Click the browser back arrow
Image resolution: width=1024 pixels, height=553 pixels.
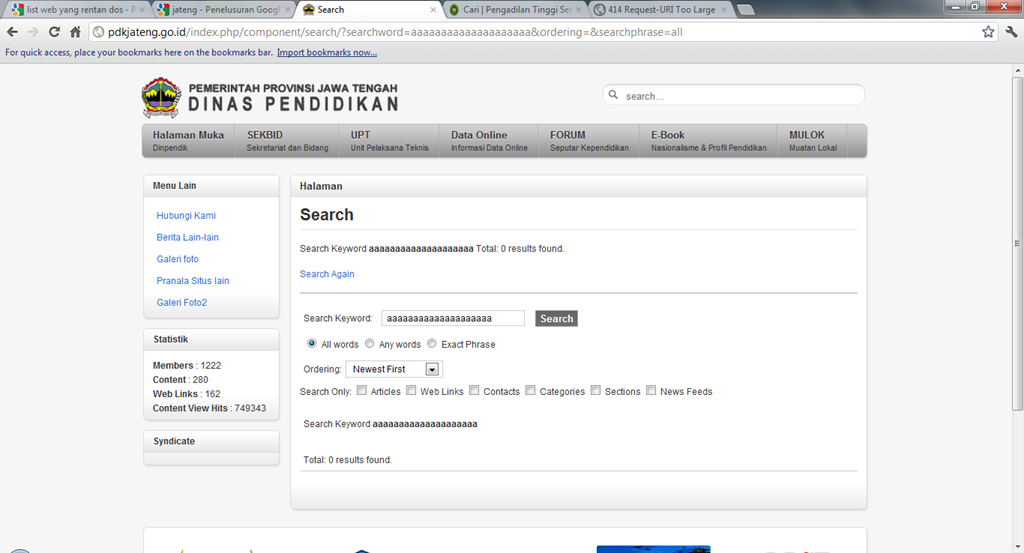click(12, 32)
